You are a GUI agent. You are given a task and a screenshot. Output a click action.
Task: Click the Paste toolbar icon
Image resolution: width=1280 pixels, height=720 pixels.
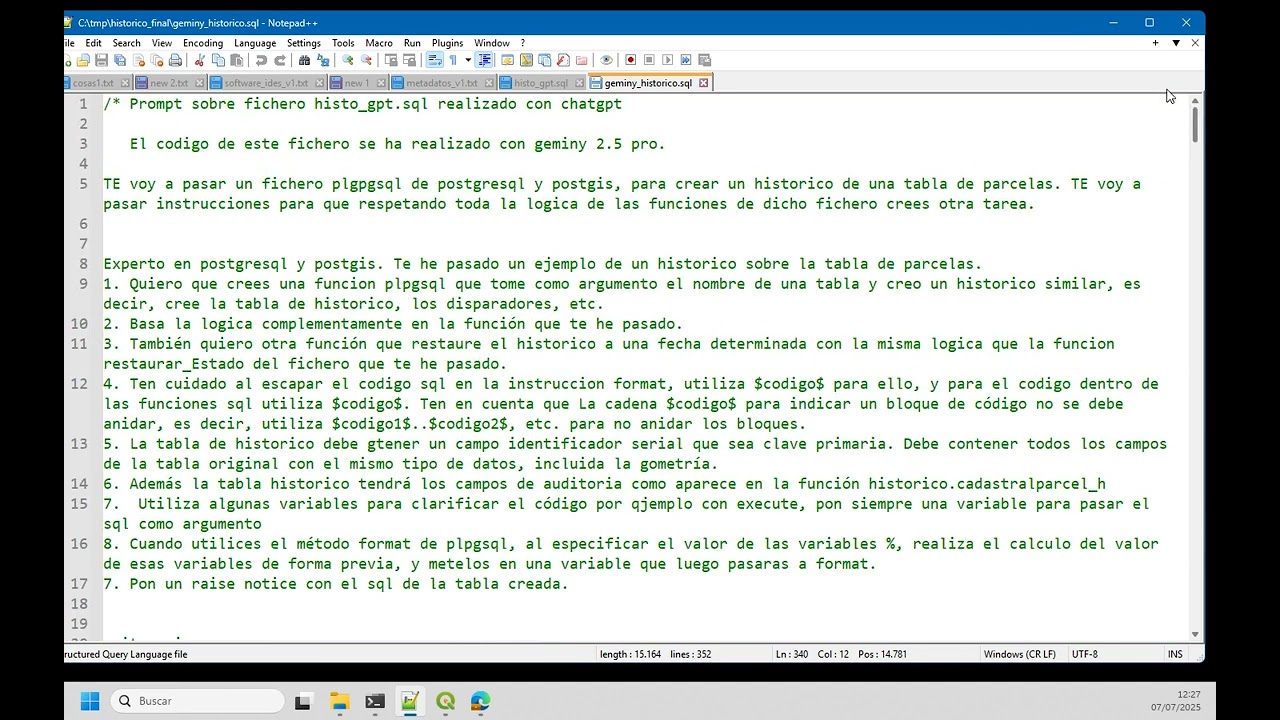pyautogui.click(x=237, y=60)
